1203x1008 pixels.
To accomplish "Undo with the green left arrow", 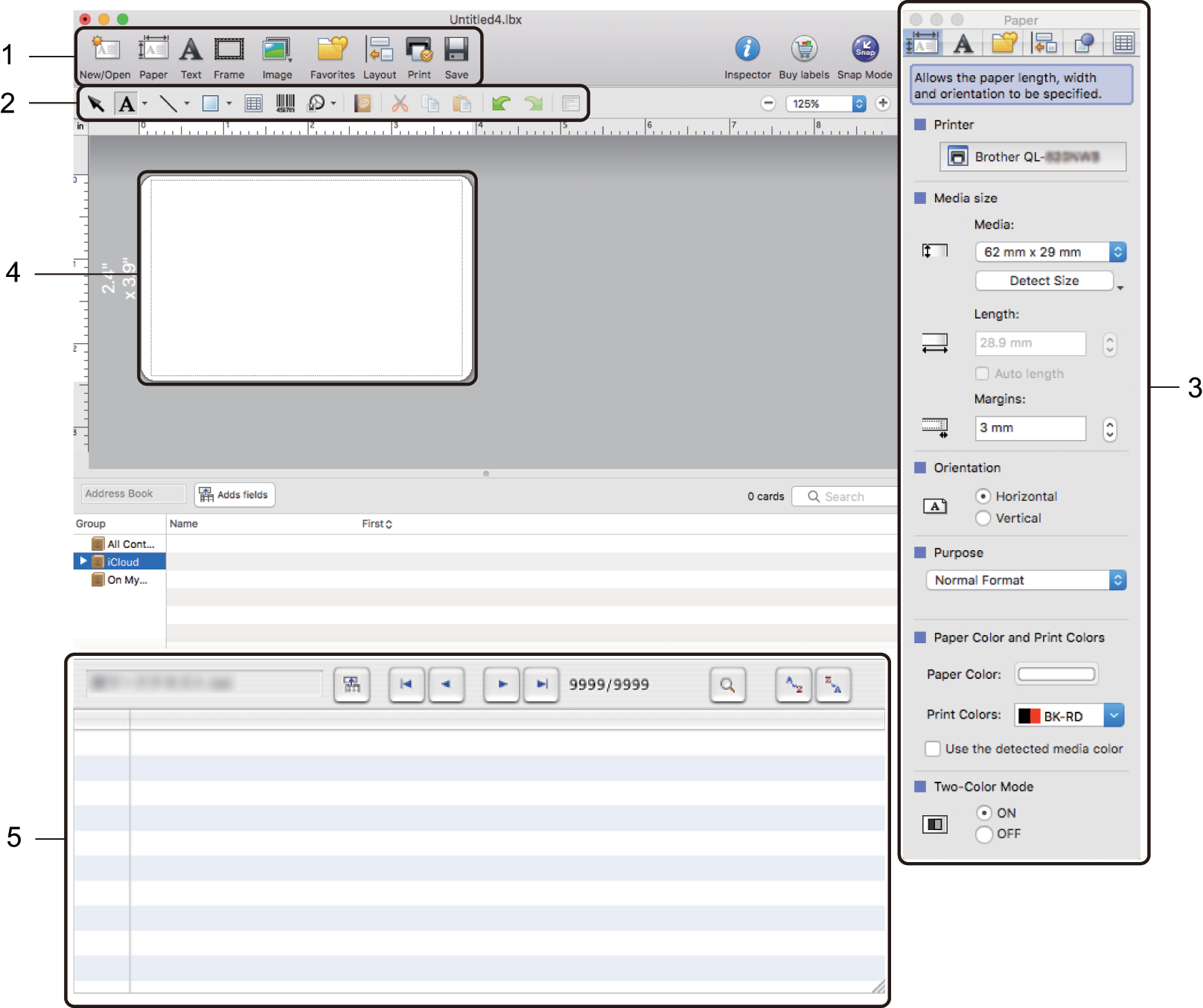I will coord(501,103).
